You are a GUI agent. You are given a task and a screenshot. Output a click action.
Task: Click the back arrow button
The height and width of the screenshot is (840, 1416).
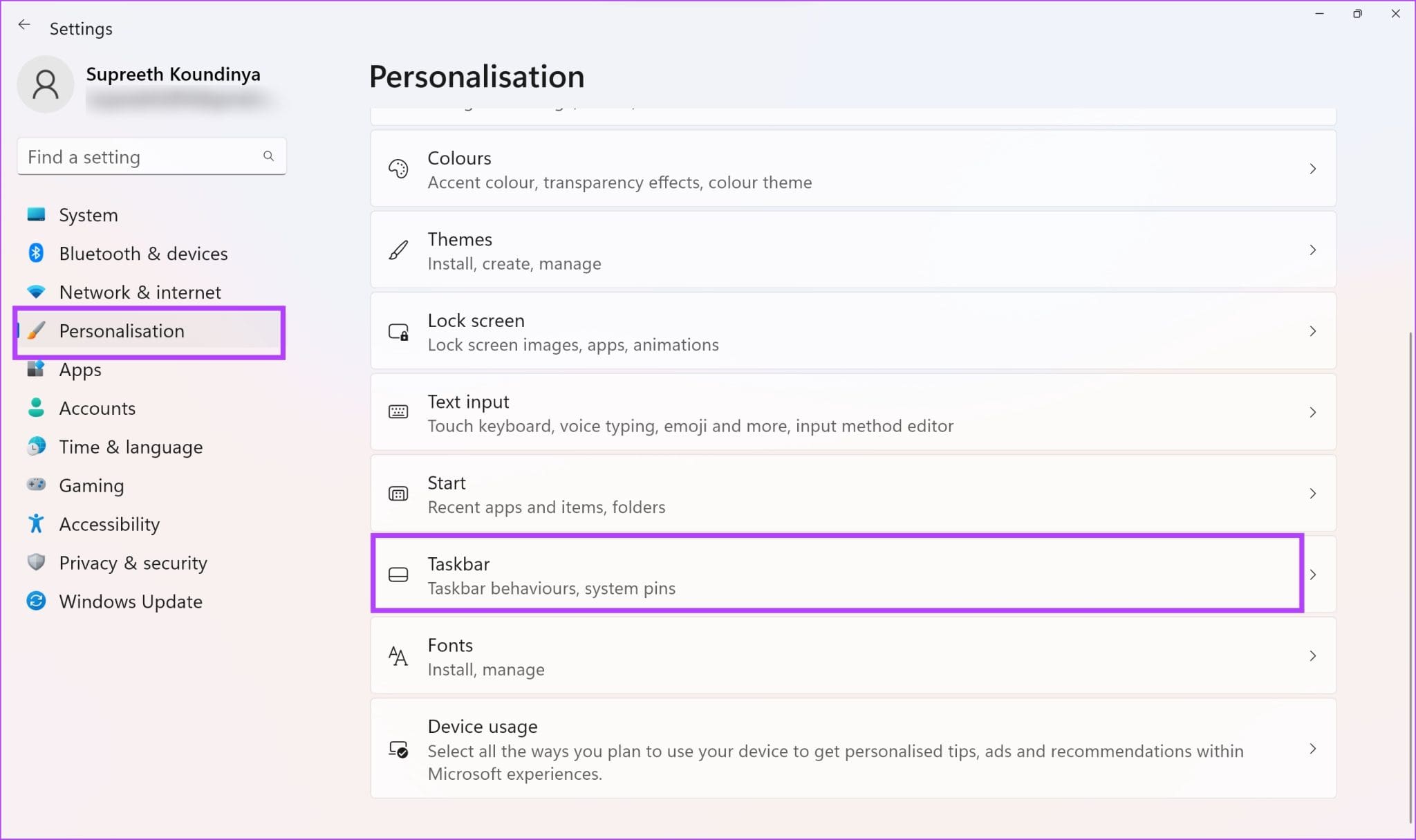click(x=25, y=24)
